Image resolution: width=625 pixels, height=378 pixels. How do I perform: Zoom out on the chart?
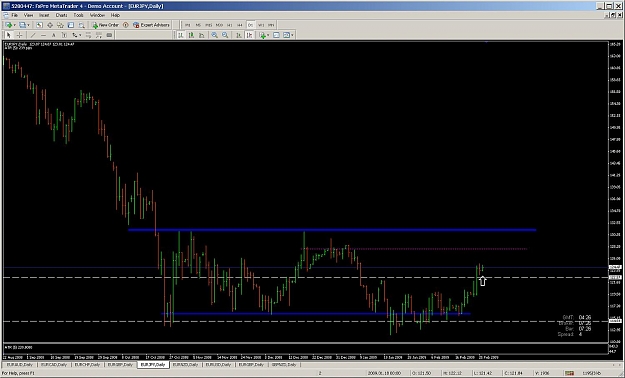click(225, 35)
